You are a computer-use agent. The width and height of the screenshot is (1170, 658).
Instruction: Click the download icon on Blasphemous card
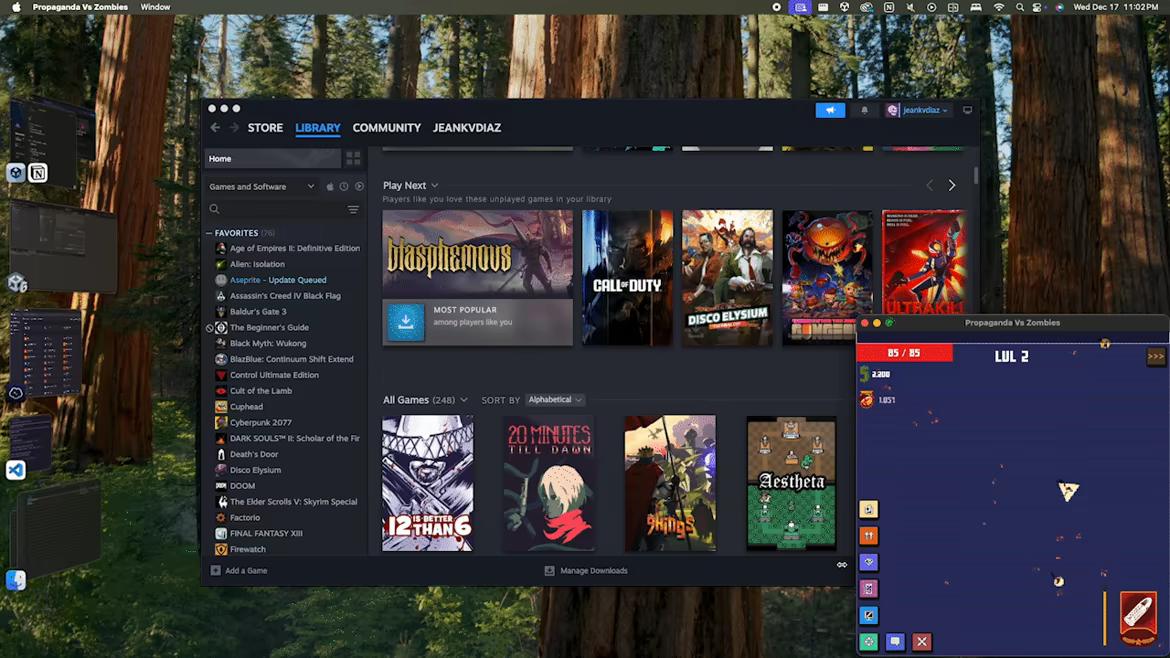tap(406, 322)
